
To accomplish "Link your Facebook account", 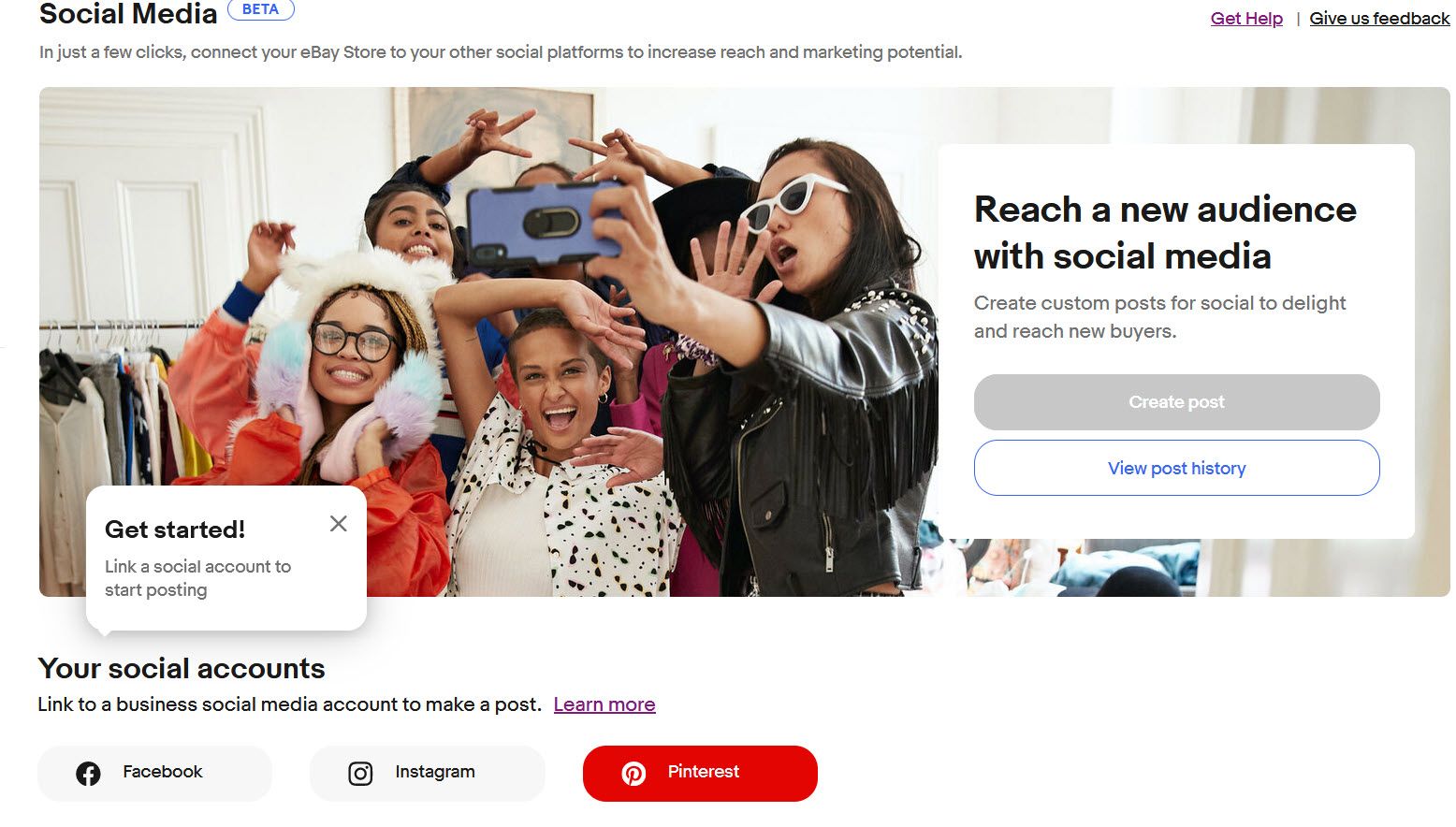I will point(154,774).
